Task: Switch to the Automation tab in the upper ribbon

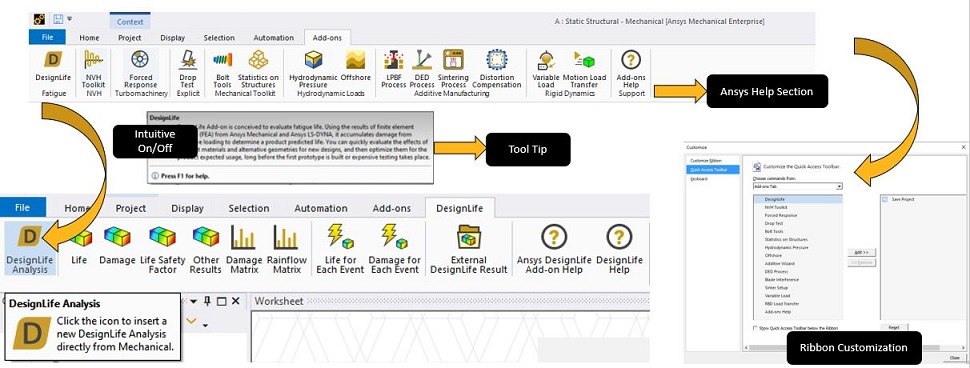Action: 273,37
